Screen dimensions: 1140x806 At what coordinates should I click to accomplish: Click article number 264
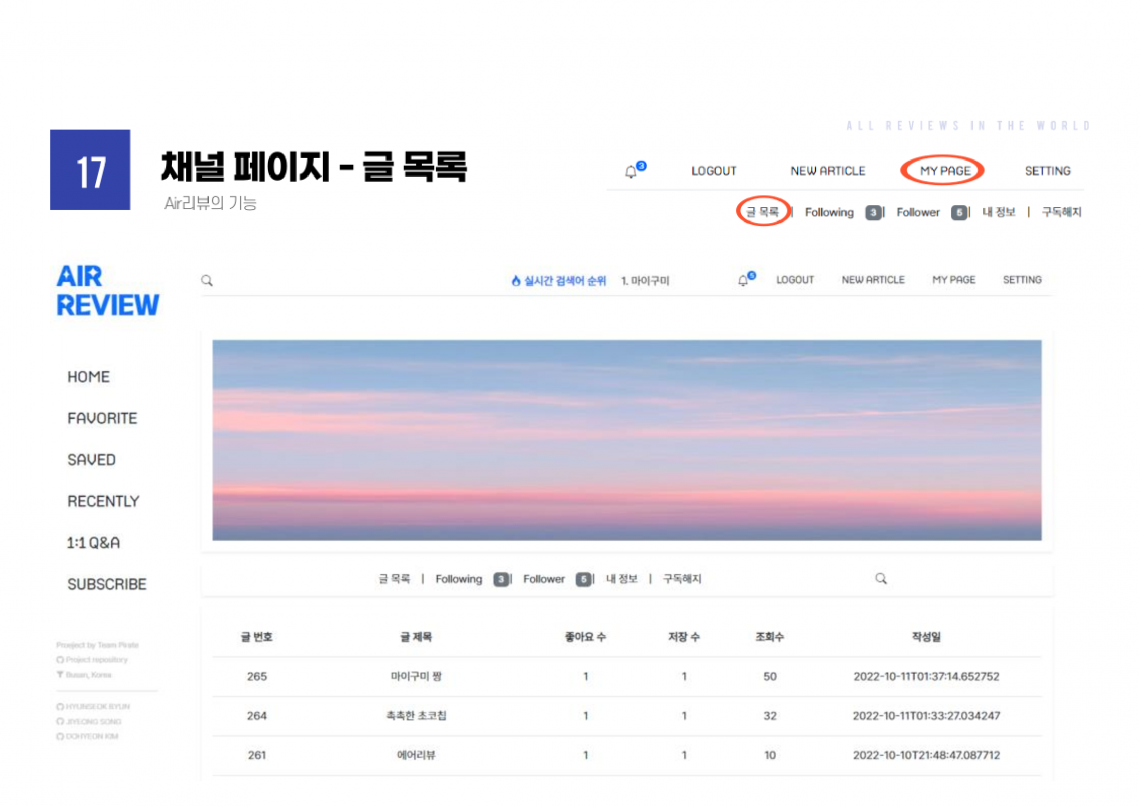coord(257,716)
